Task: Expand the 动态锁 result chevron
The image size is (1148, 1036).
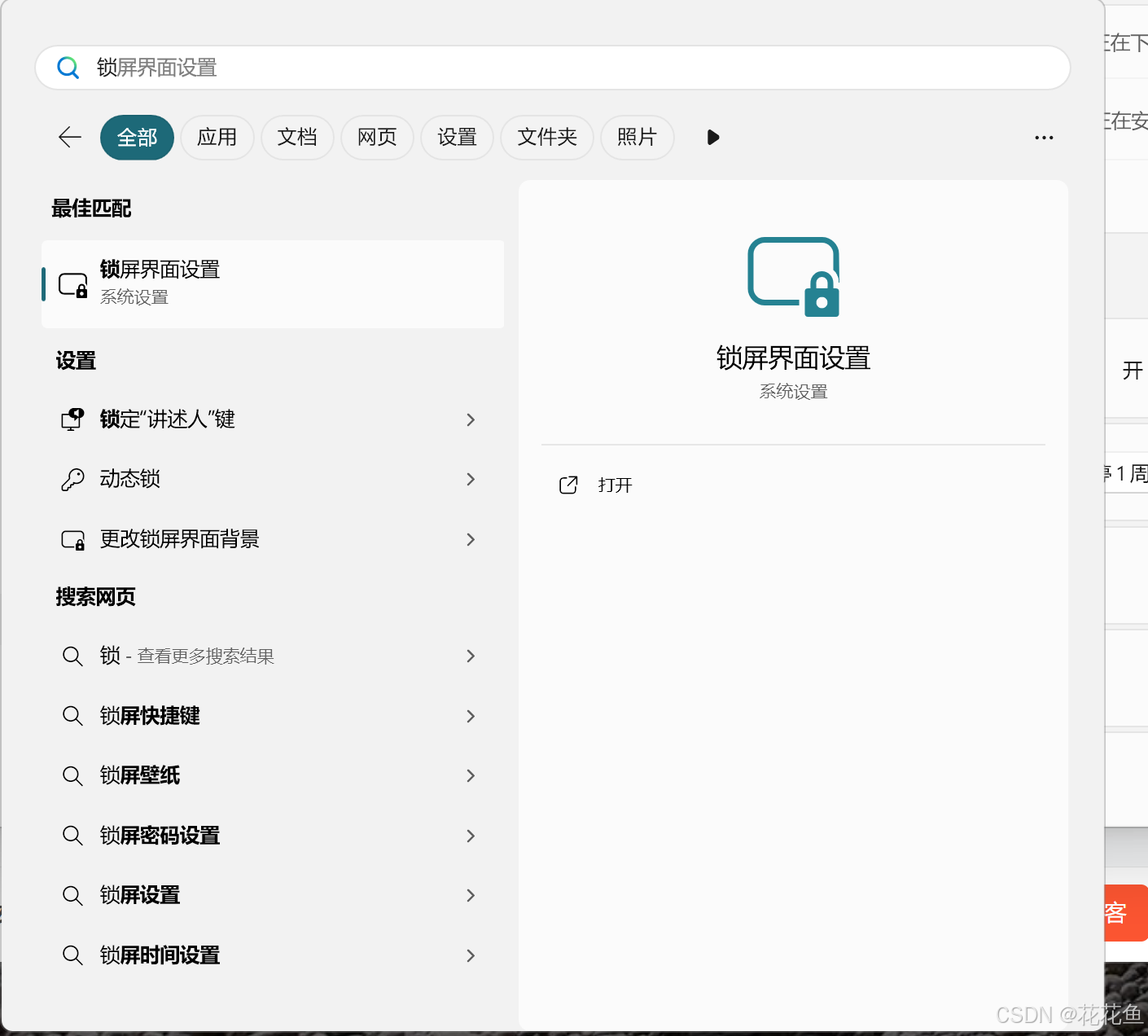Action: 471,479
